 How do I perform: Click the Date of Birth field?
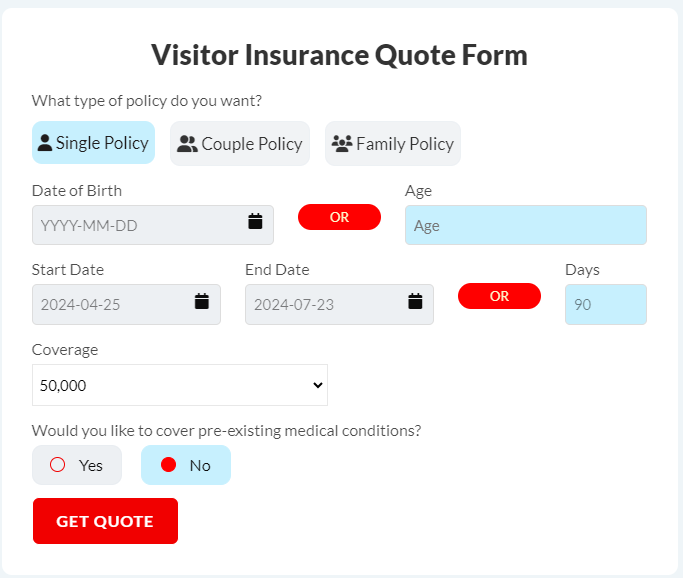(153, 225)
